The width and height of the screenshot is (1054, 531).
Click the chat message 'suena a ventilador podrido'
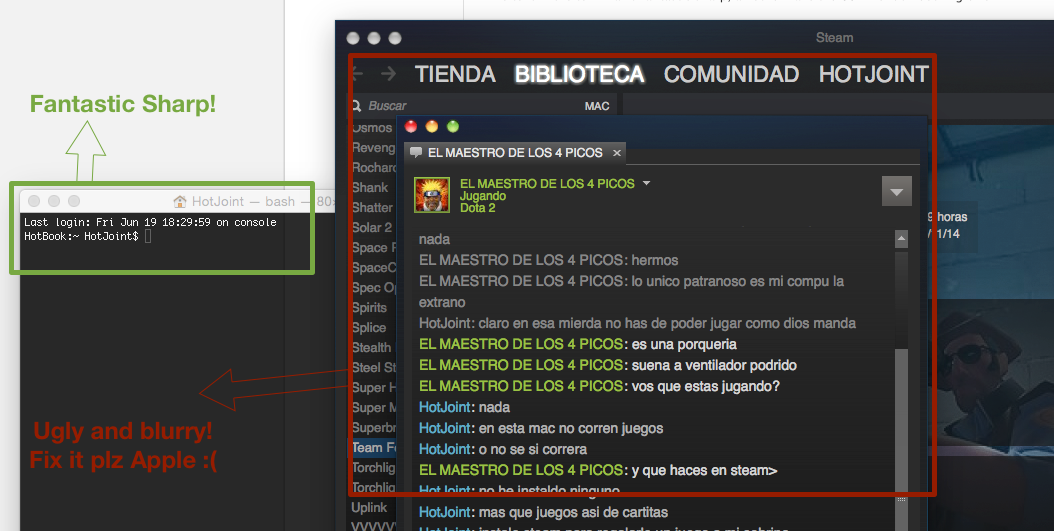714,365
